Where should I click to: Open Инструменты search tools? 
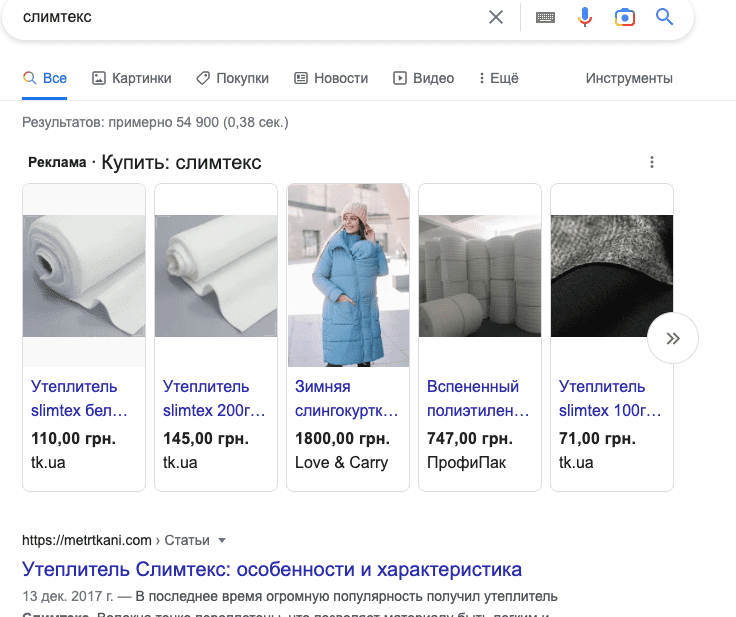click(629, 78)
